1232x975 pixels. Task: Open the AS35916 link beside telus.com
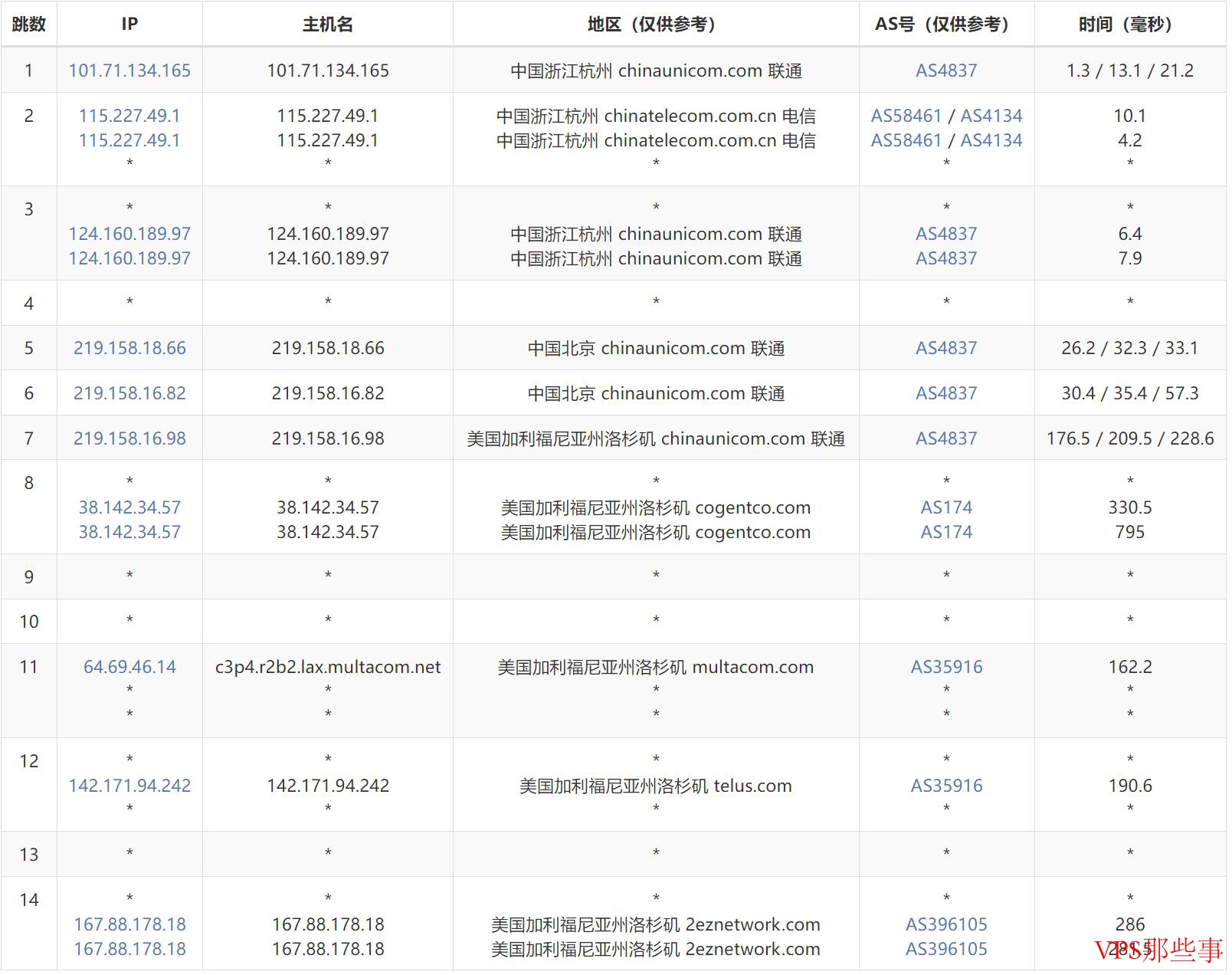coord(946,786)
